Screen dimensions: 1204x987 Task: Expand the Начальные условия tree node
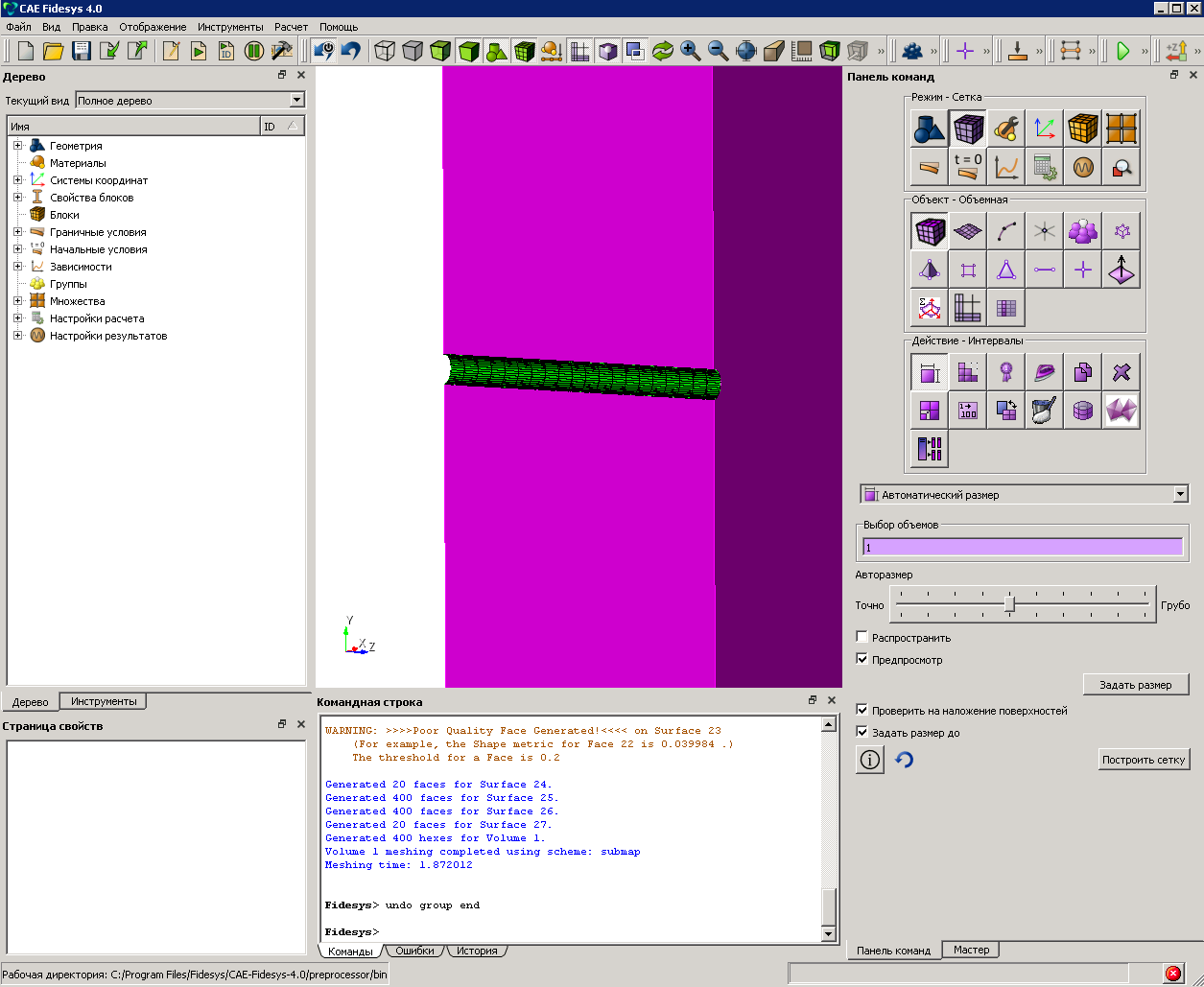[x=17, y=249]
